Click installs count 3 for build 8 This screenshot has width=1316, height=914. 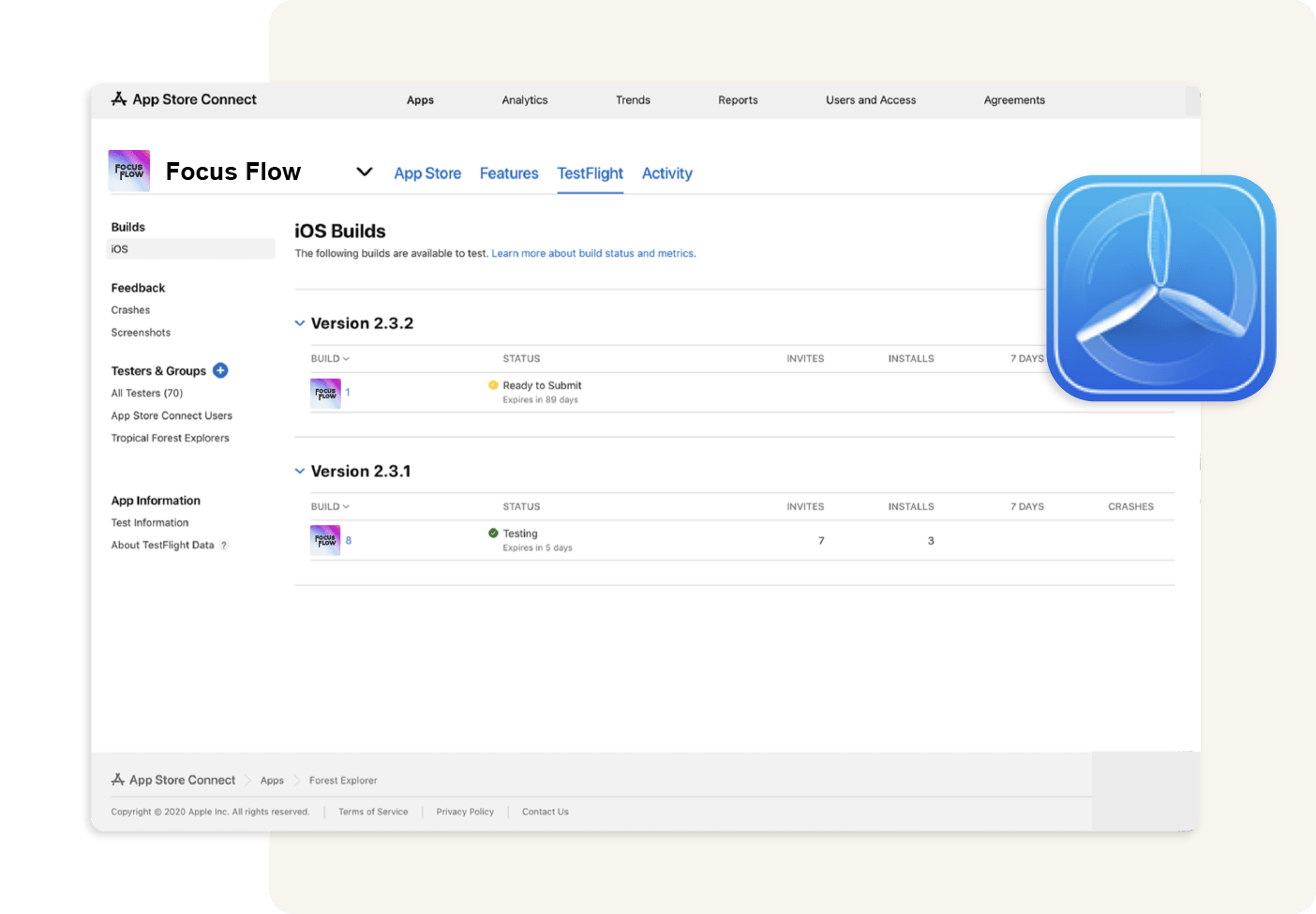coord(931,541)
